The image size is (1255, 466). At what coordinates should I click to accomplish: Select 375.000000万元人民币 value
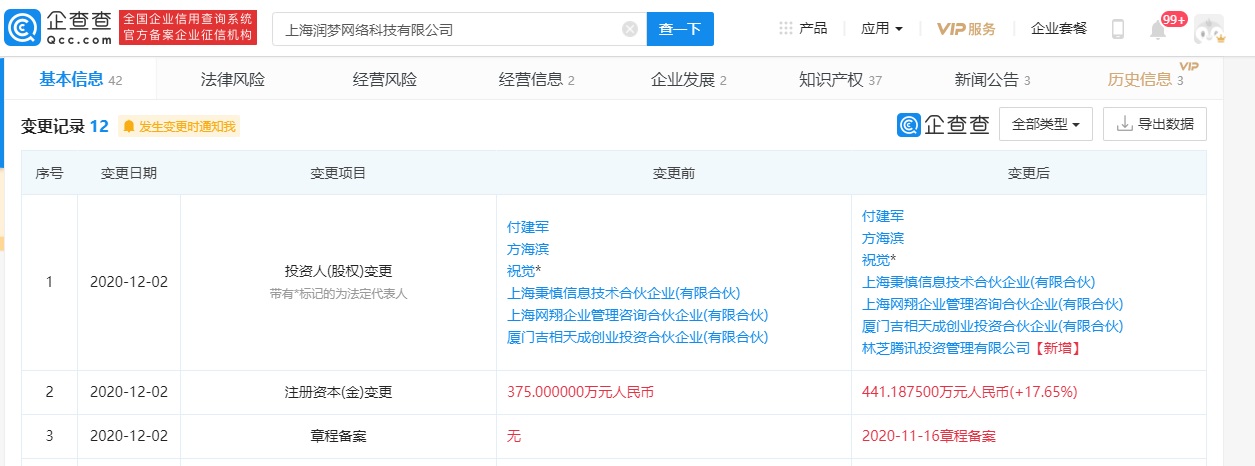pyautogui.click(x=581, y=393)
